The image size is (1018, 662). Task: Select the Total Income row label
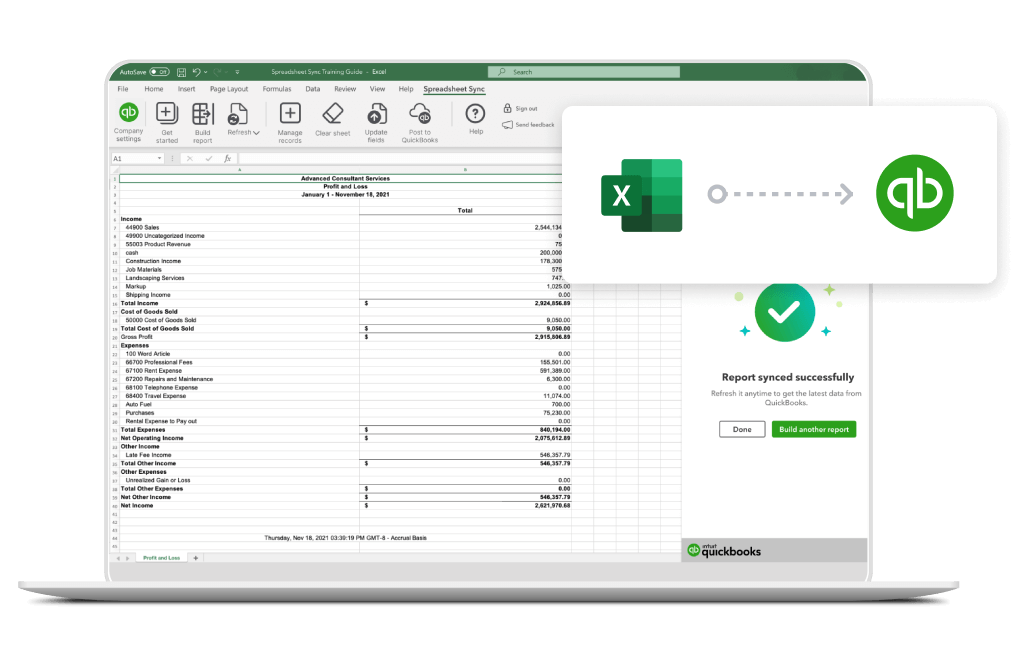click(x=139, y=304)
